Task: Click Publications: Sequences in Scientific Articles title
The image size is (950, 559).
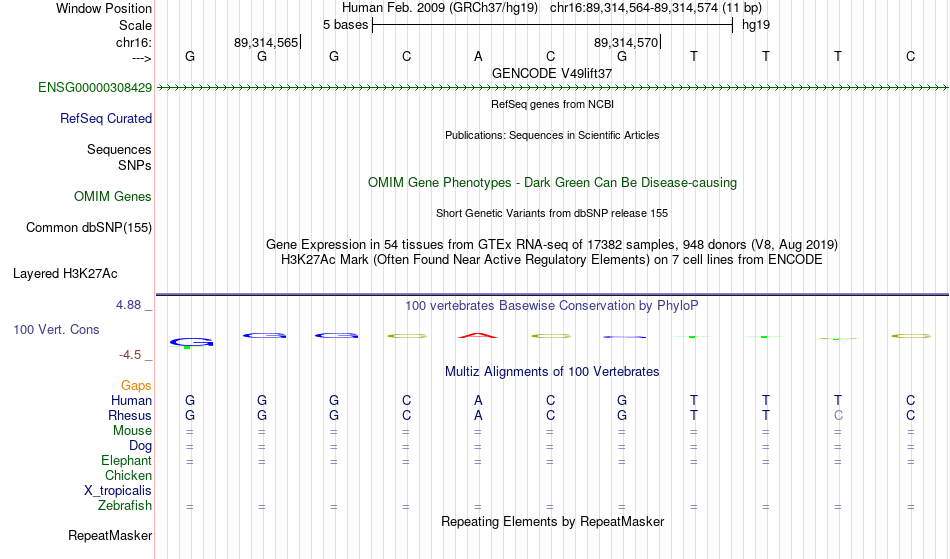Action: [552, 135]
